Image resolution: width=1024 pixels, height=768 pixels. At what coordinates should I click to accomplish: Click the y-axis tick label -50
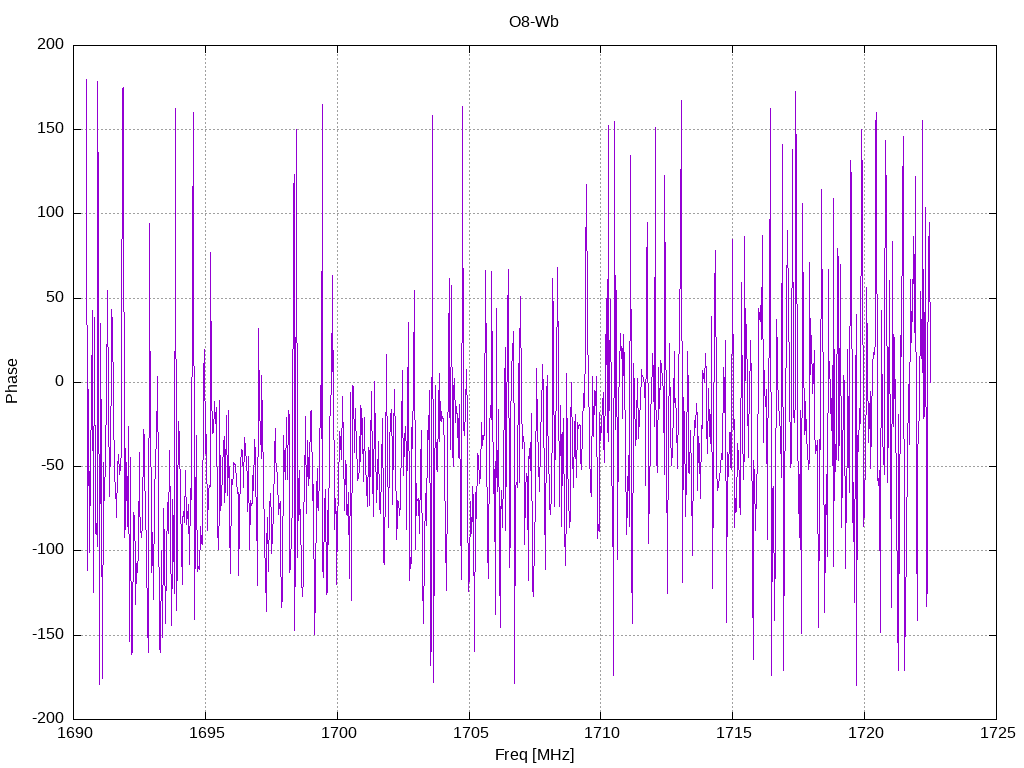coord(53,466)
